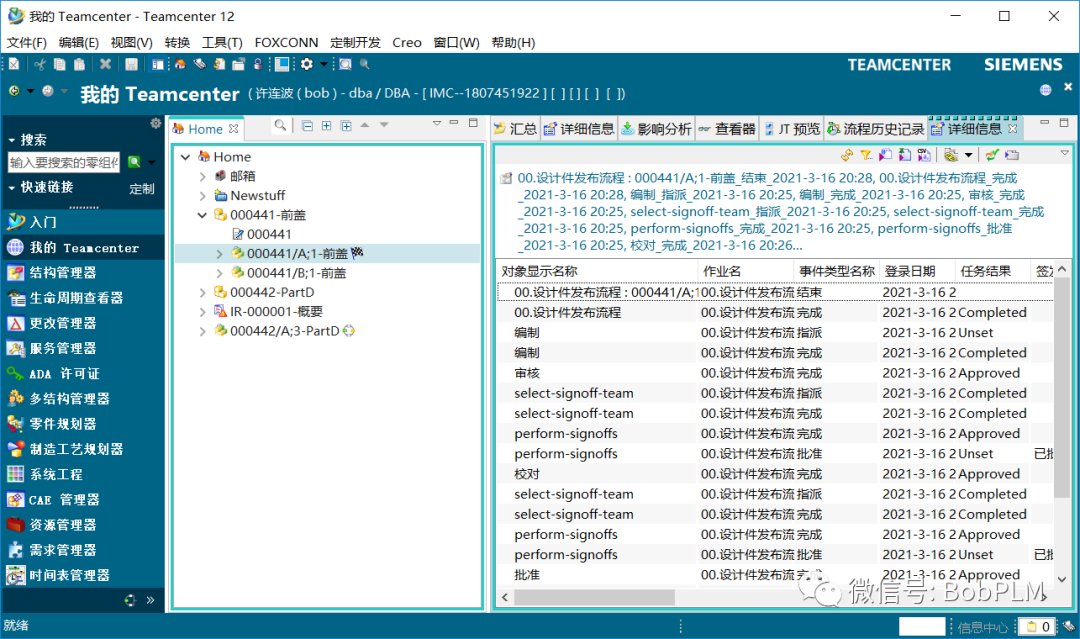Image resolution: width=1080 pixels, height=639 pixels.
Task: Switch to the 汇总 tab
Action: 515,129
